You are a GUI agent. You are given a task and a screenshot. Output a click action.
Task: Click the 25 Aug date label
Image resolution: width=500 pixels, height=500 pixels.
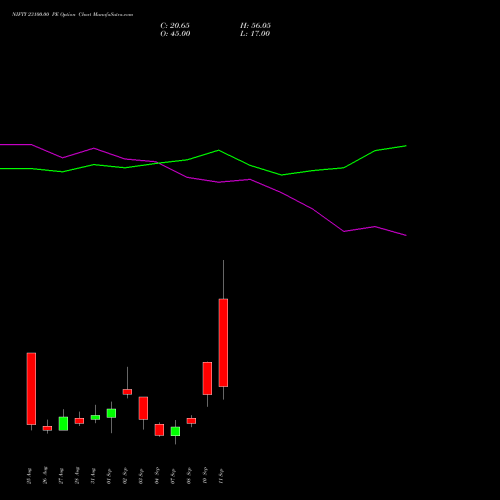pos(29,476)
